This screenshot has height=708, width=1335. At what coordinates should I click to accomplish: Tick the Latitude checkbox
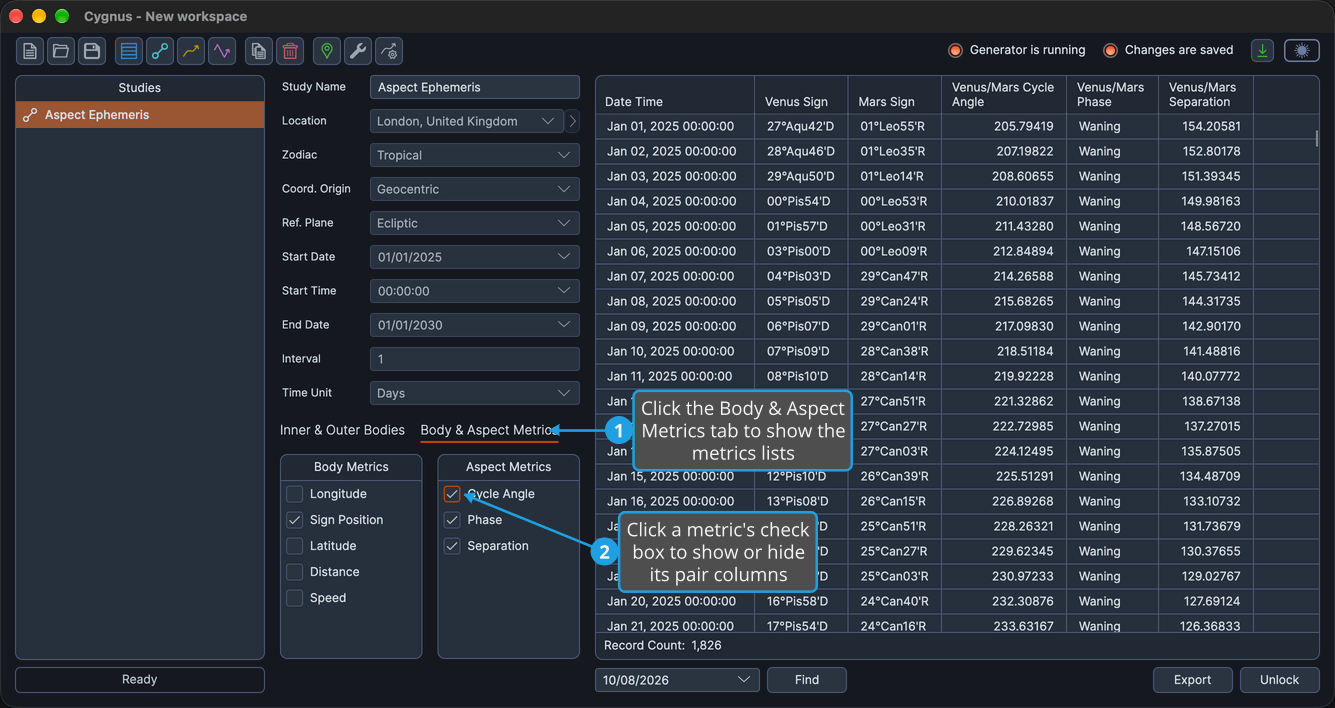[x=294, y=546]
